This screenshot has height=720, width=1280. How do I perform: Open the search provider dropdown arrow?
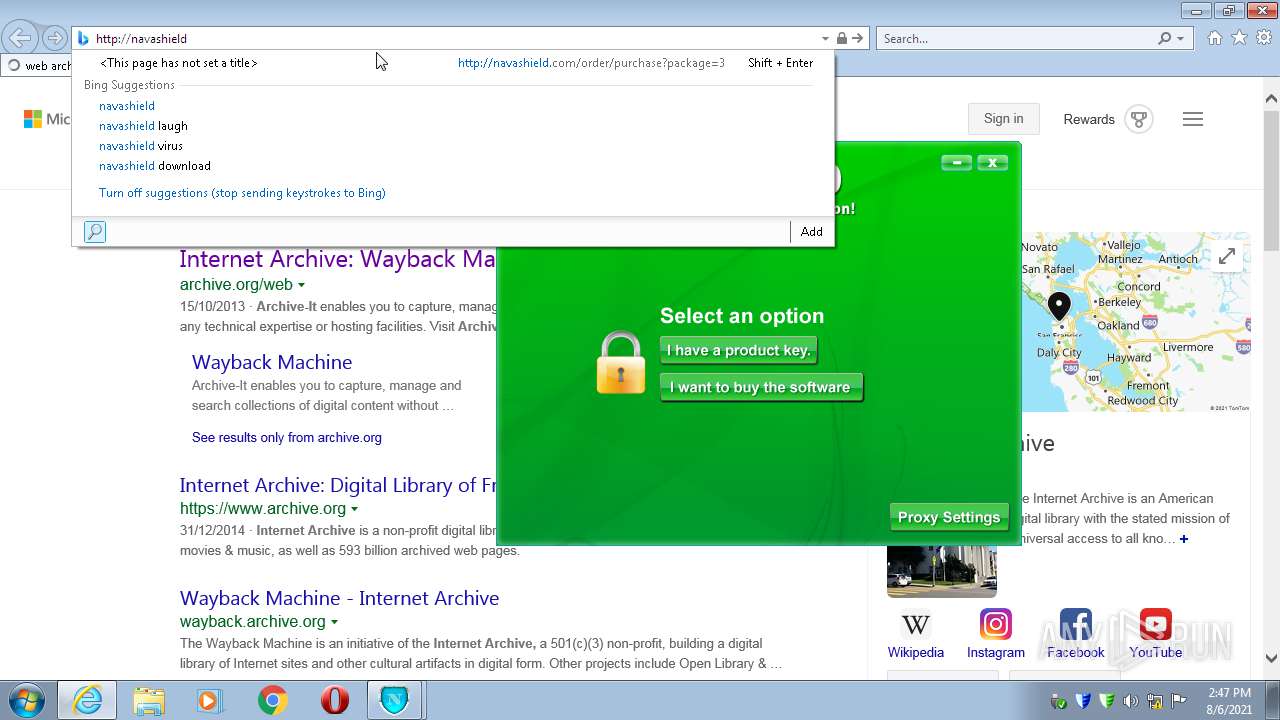coord(1180,38)
